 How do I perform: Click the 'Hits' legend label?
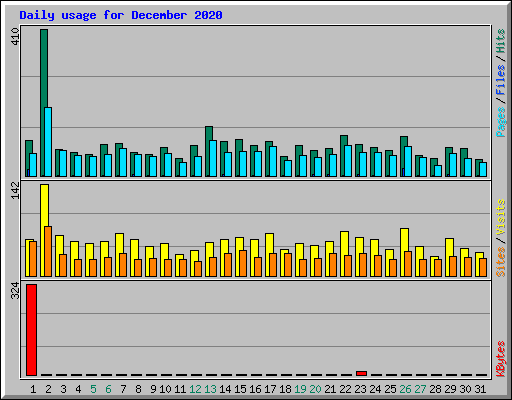[x=500, y=41]
